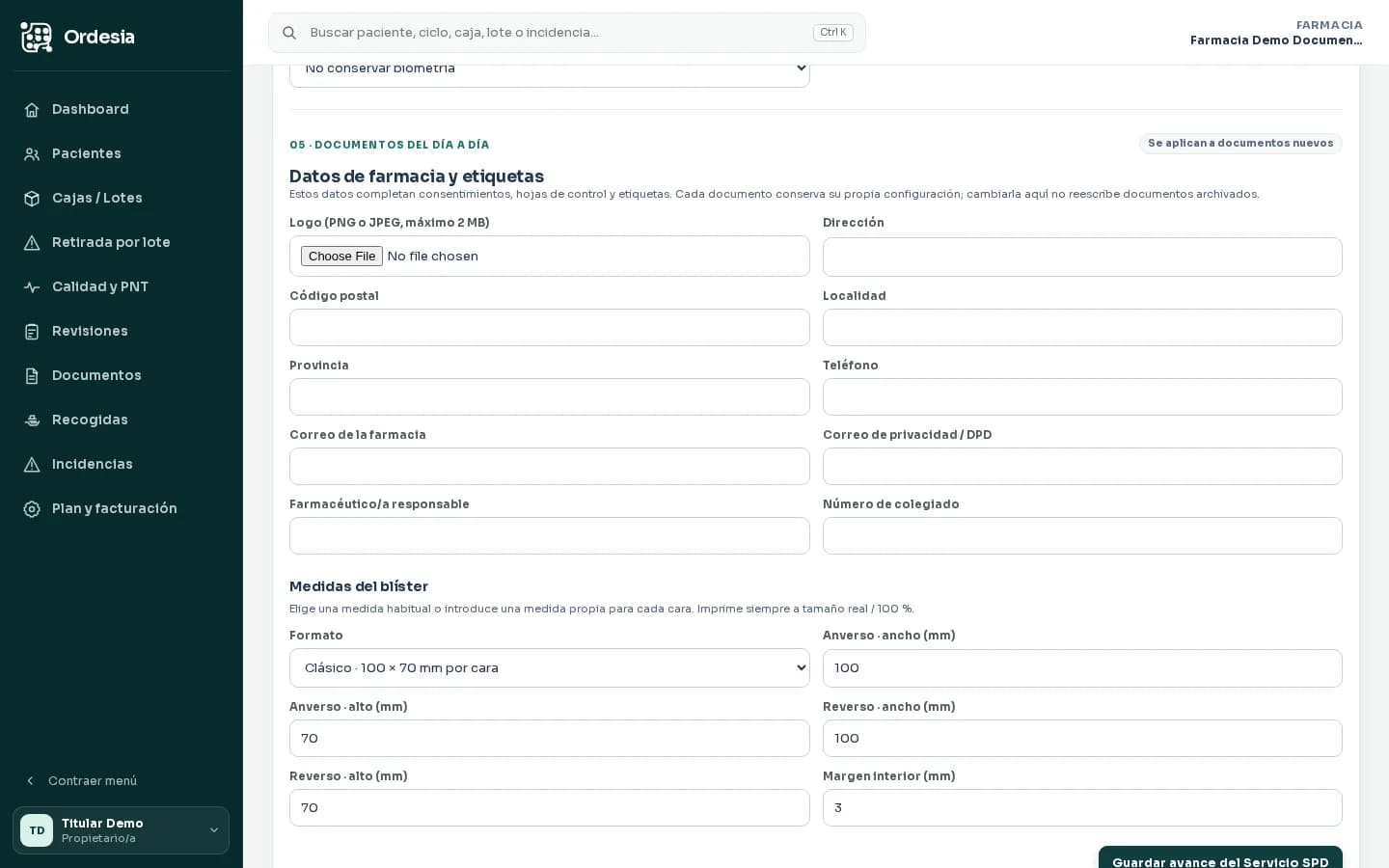This screenshot has height=868, width=1389.
Task: Click the Documentos file icon
Action: coord(32,376)
